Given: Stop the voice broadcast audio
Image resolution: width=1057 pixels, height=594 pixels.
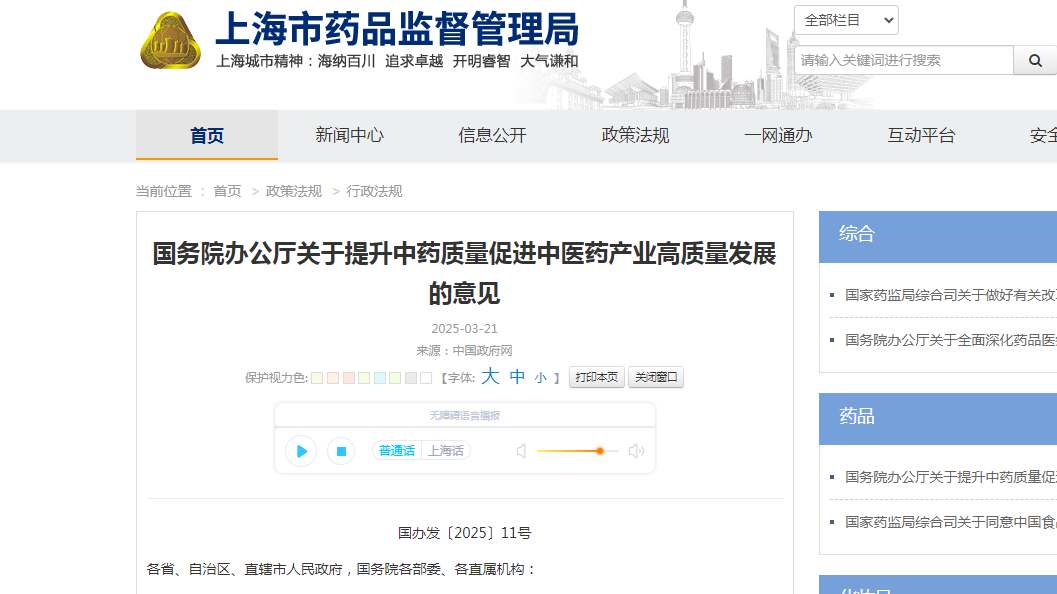Looking at the screenshot, I should click(x=341, y=451).
